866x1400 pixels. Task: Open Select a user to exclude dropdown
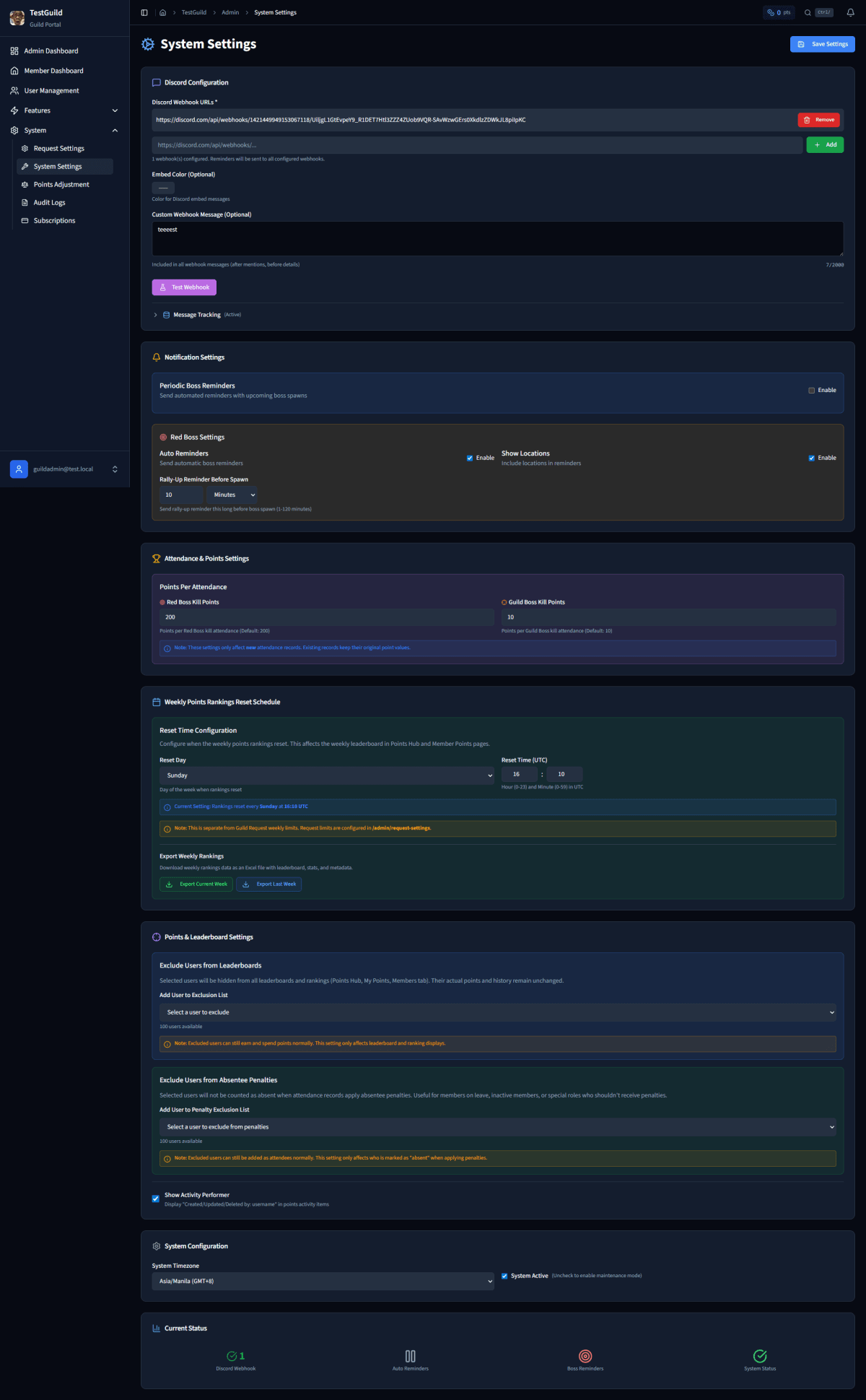(x=498, y=1012)
